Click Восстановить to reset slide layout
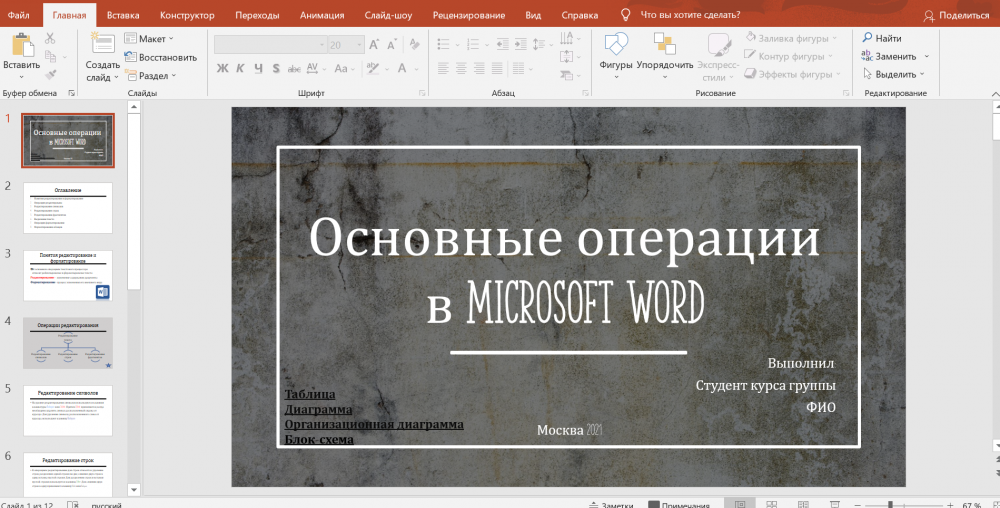 [x=160, y=57]
